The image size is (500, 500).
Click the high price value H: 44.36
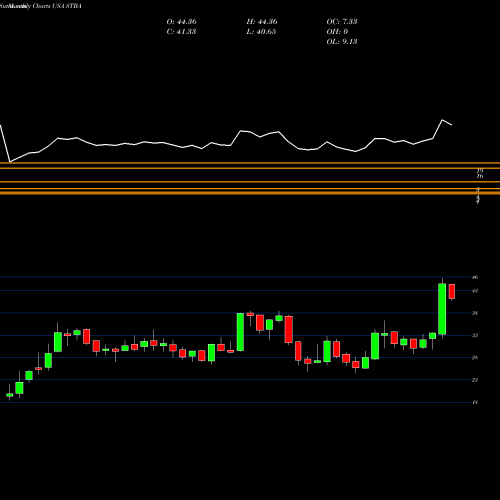point(262,22)
